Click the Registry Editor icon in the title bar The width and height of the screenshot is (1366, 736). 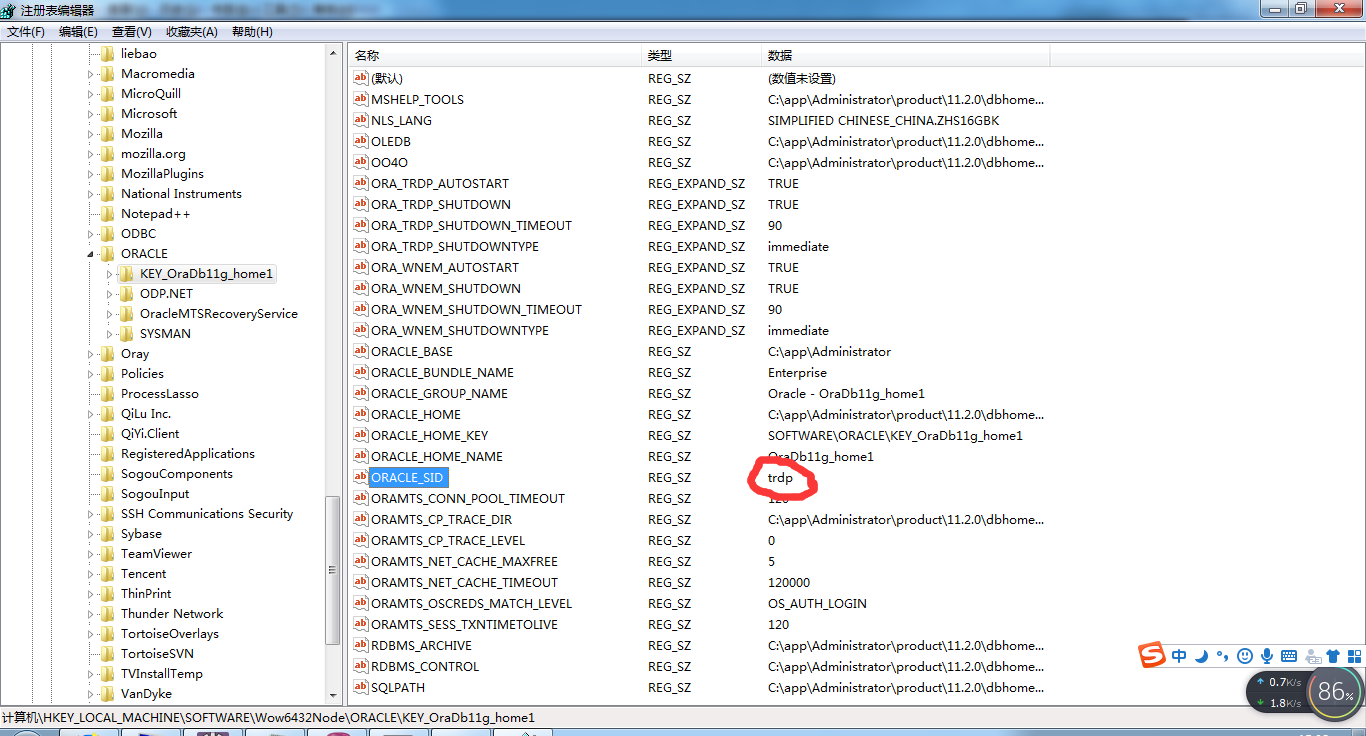pos(8,9)
